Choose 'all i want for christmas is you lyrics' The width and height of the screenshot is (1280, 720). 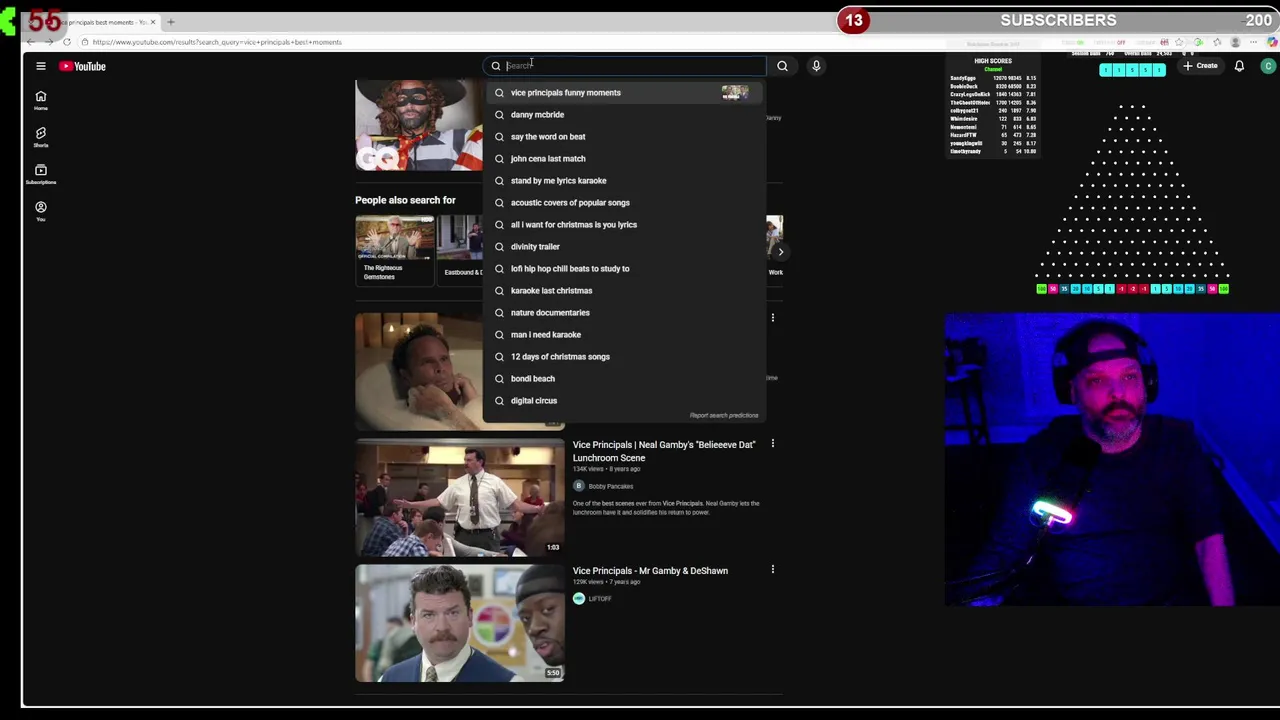(625, 224)
